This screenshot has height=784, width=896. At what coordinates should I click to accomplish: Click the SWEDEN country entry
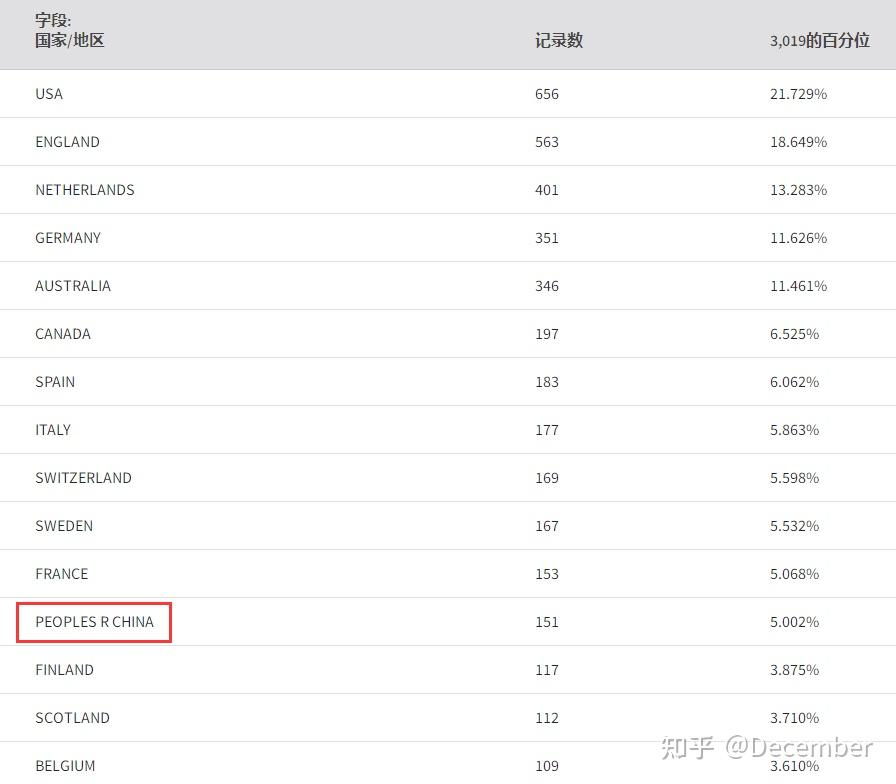pyautogui.click(x=64, y=526)
